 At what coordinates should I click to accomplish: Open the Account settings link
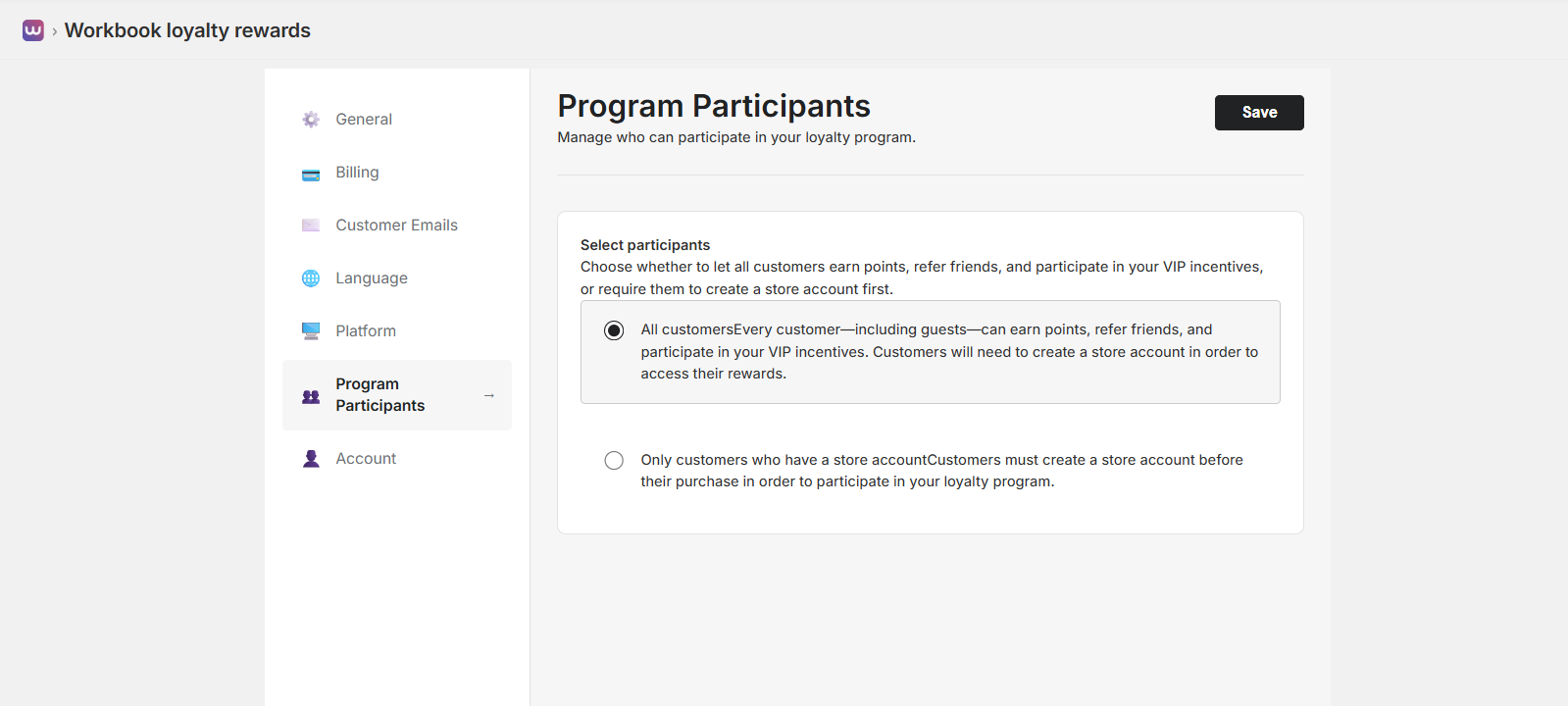365,458
